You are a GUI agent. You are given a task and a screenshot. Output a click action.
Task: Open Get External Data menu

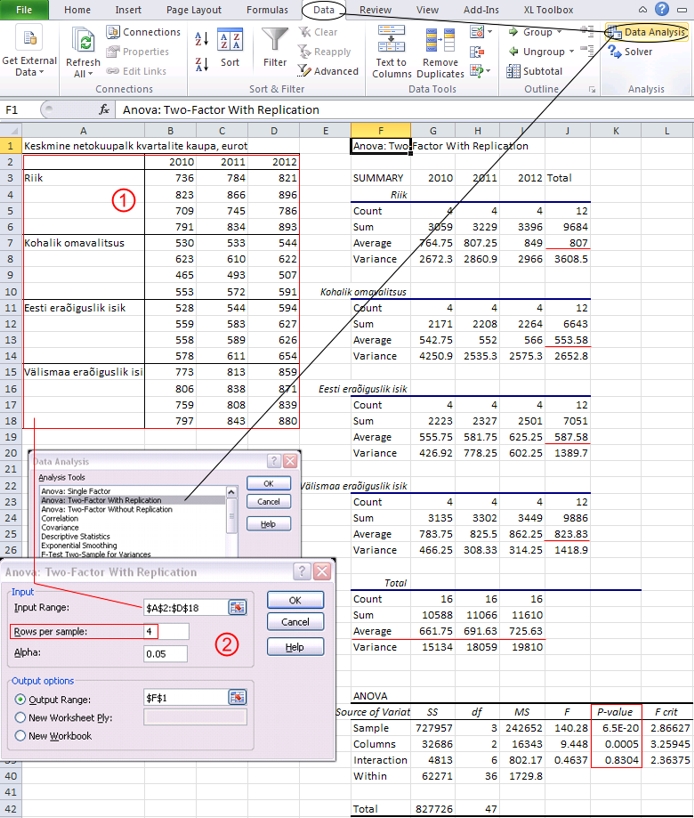tap(29, 52)
